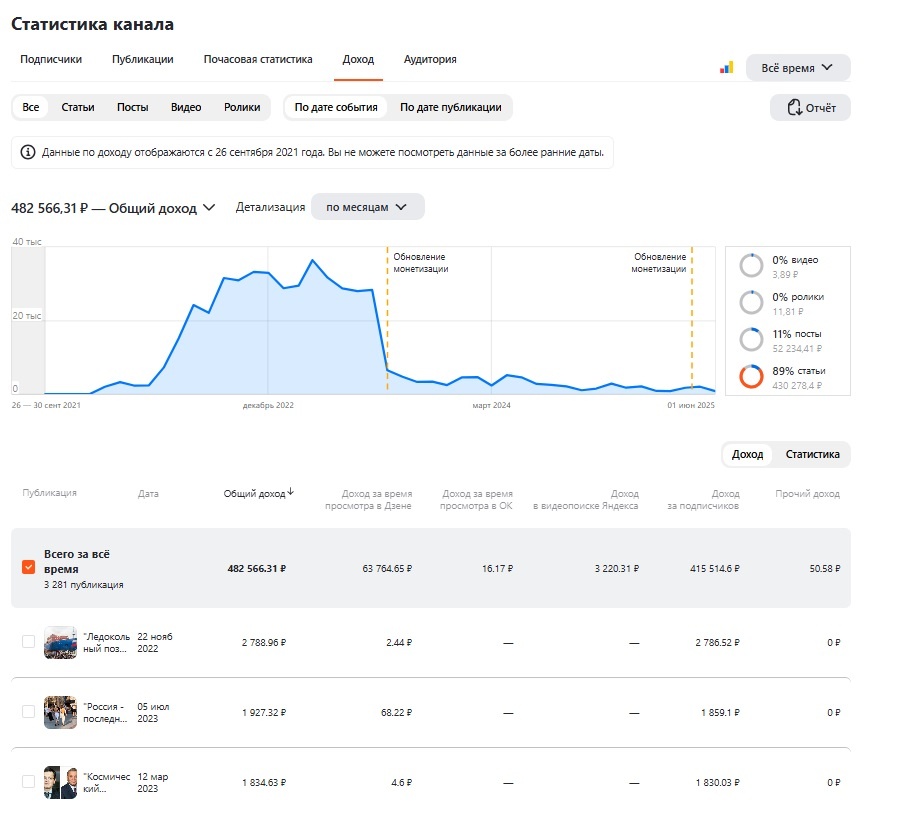
Task: Switch to Почасовая статистика tab
Action: [x=258, y=59]
